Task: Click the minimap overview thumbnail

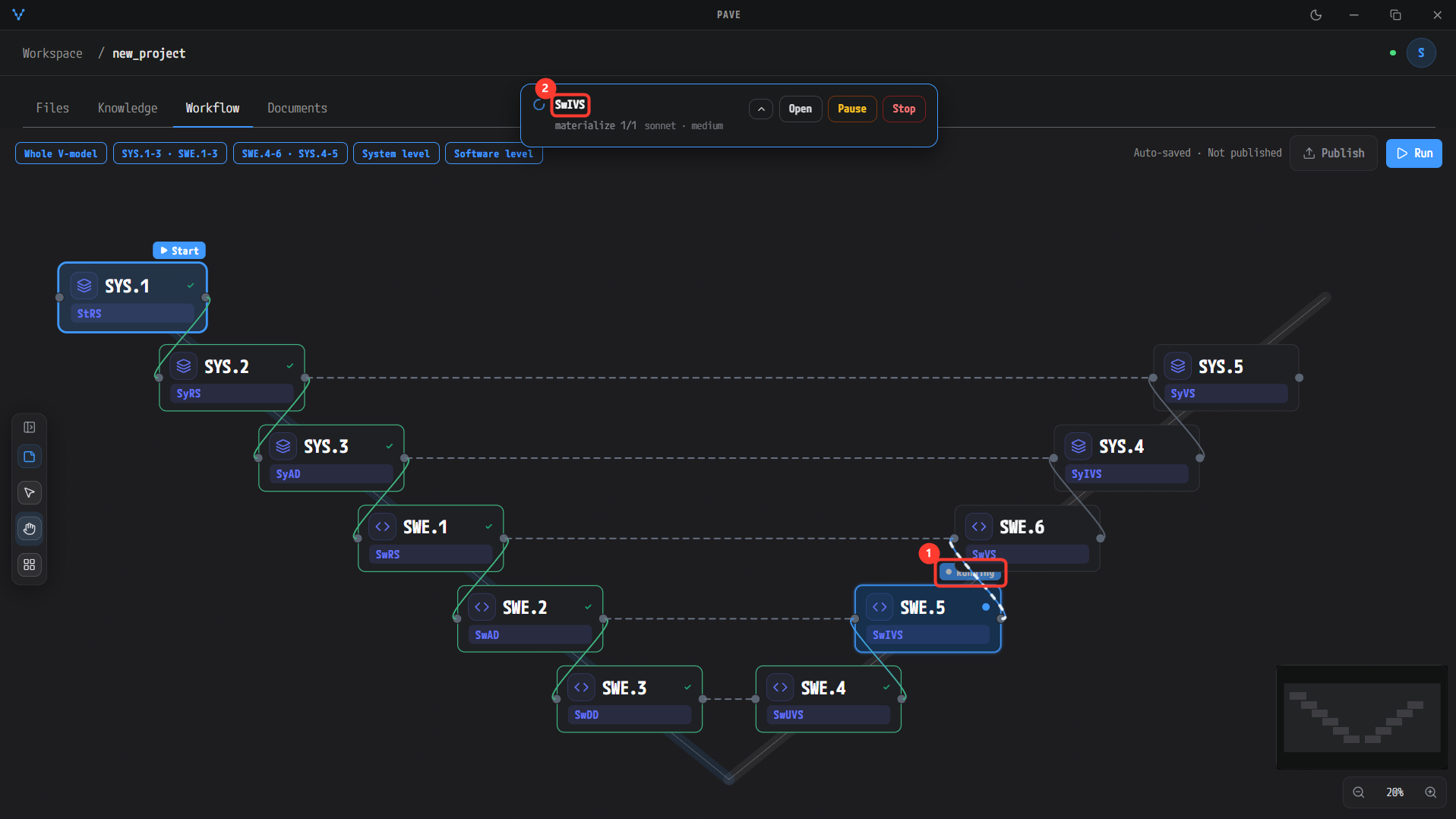Action: 1362,717
